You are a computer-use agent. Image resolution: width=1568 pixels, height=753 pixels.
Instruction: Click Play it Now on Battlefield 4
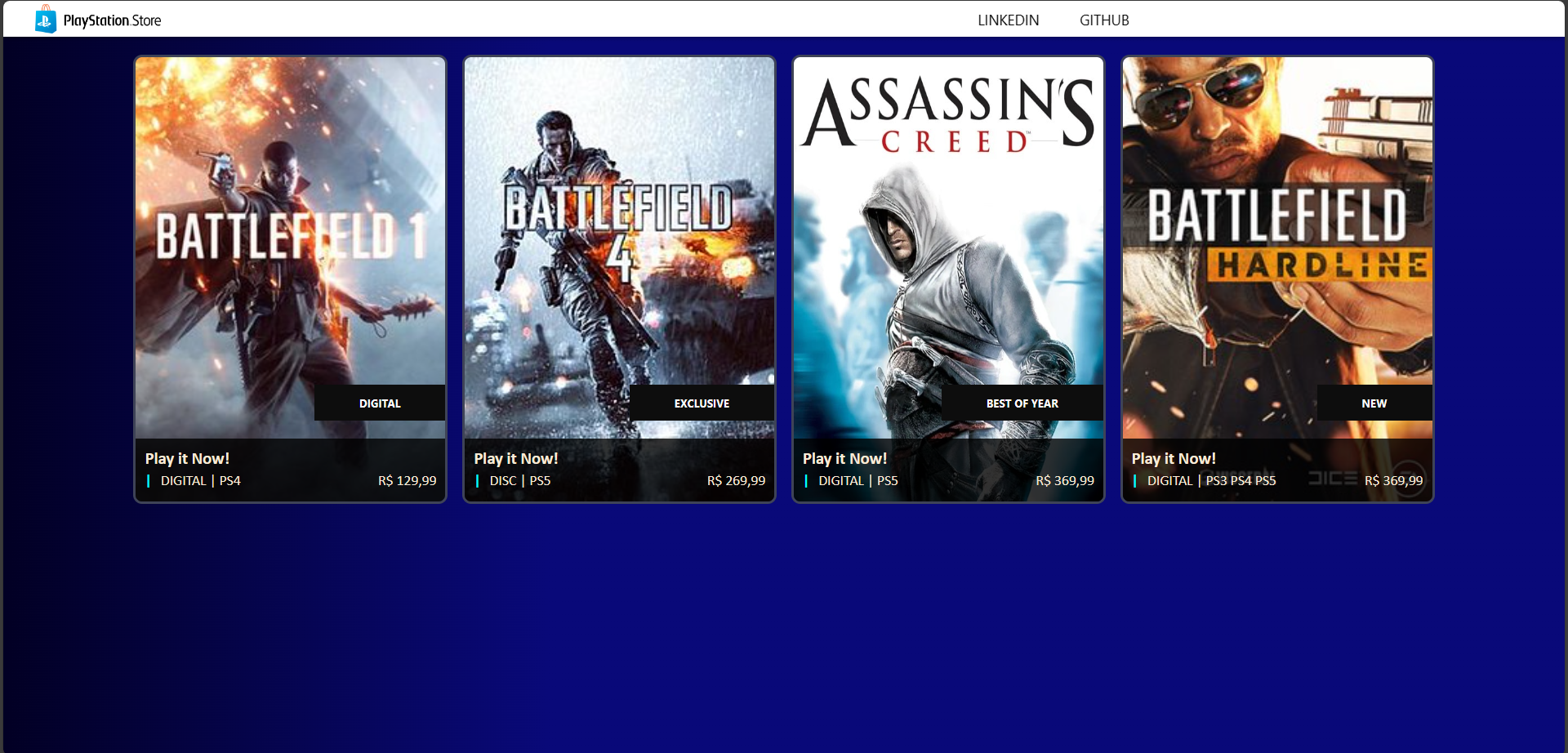pos(515,458)
